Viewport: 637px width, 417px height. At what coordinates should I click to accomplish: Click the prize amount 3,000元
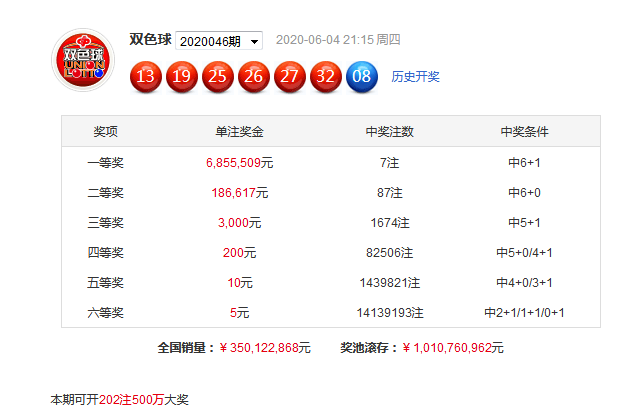click(x=239, y=223)
